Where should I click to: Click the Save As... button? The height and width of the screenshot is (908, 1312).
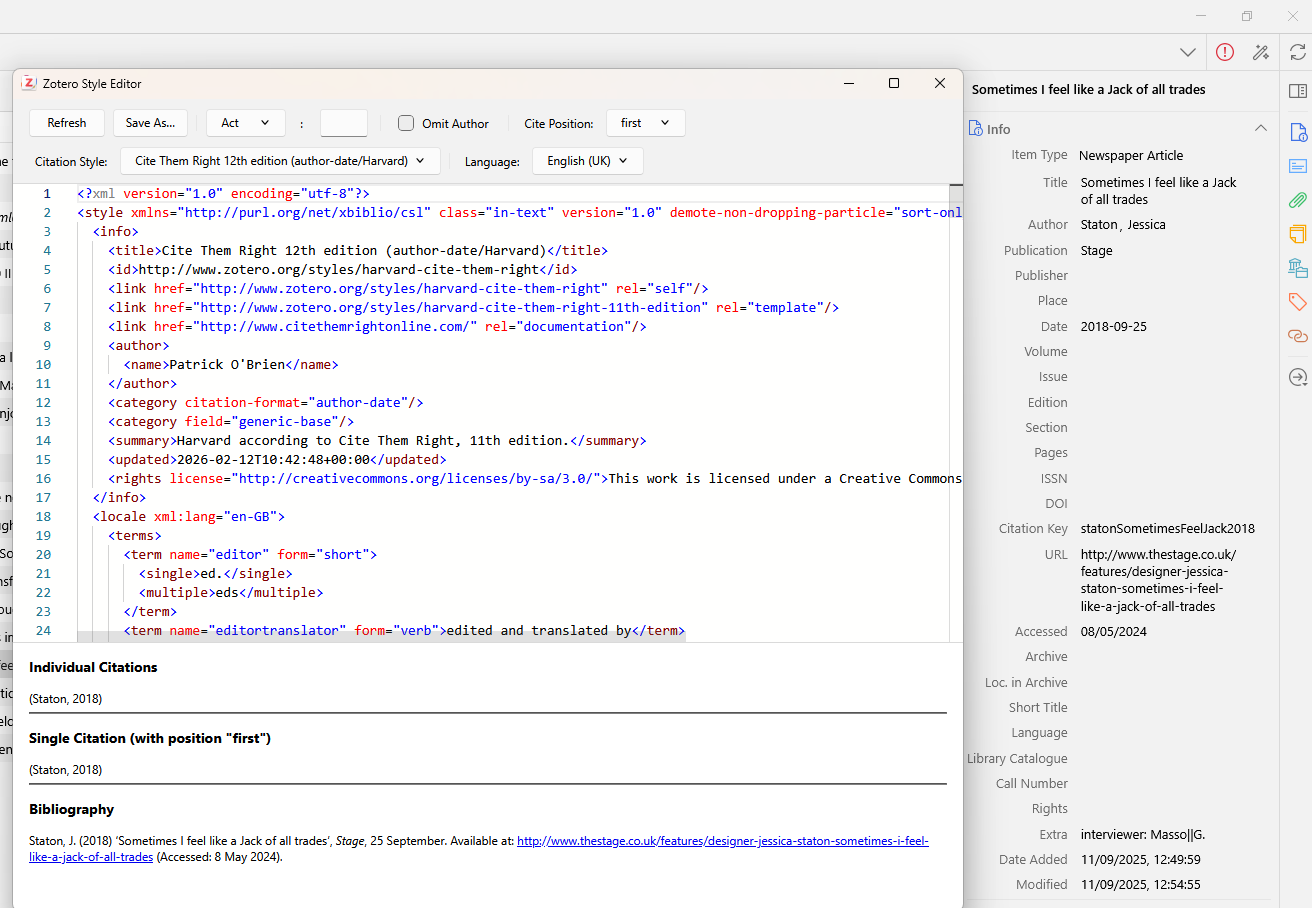[150, 123]
